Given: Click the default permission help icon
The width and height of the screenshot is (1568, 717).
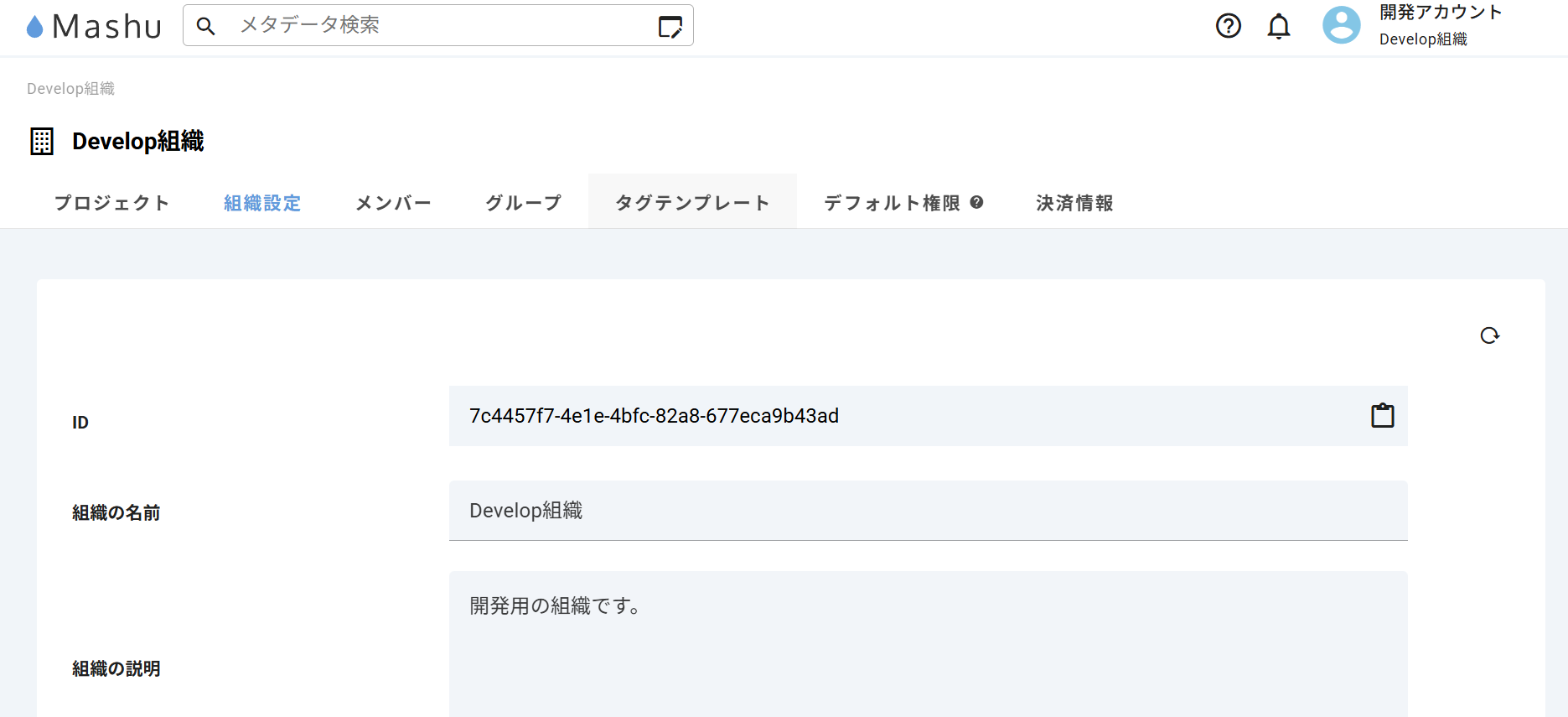Looking at the screenshot, I should (976, 202).
